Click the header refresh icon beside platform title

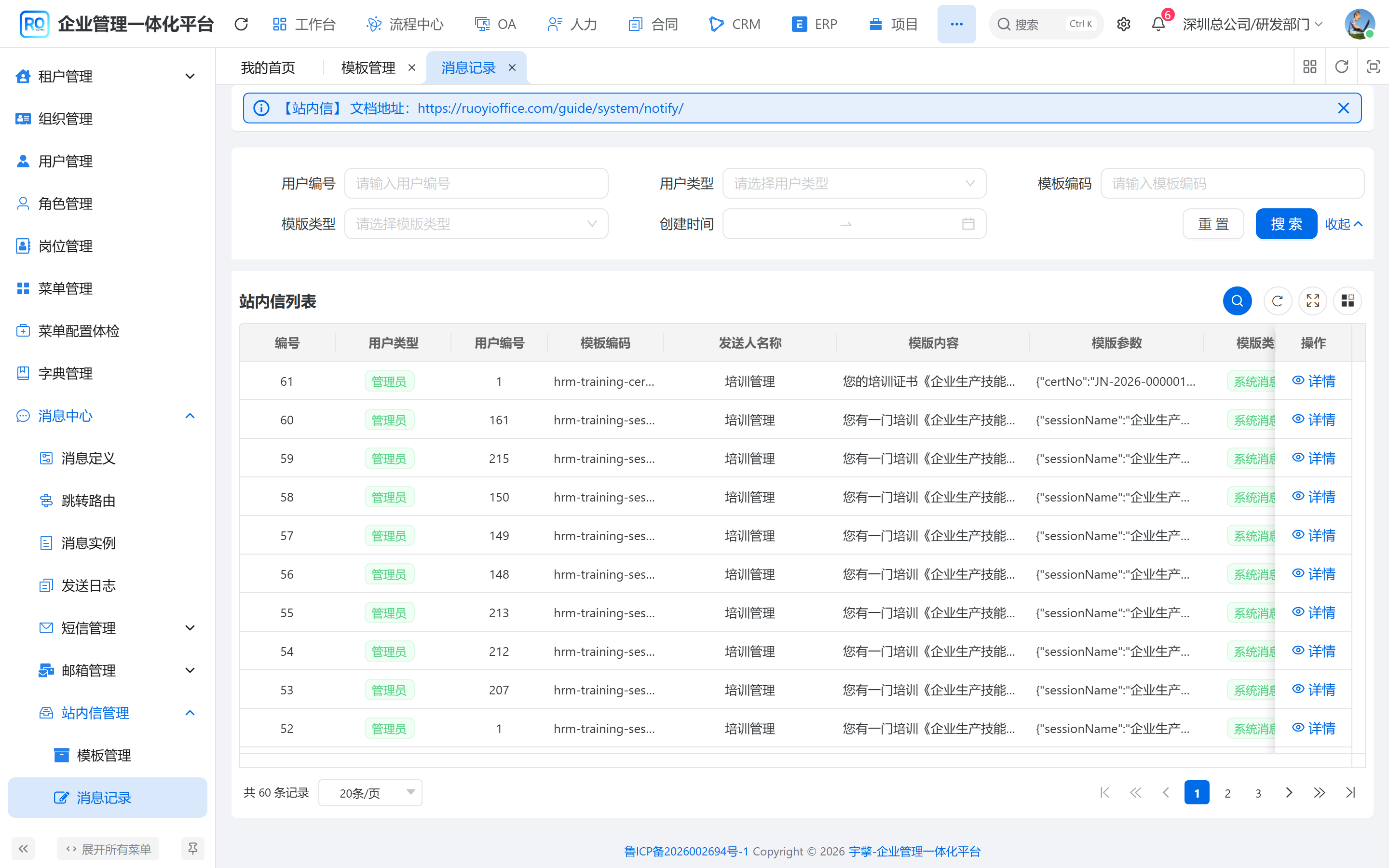[x=241, y=24]
